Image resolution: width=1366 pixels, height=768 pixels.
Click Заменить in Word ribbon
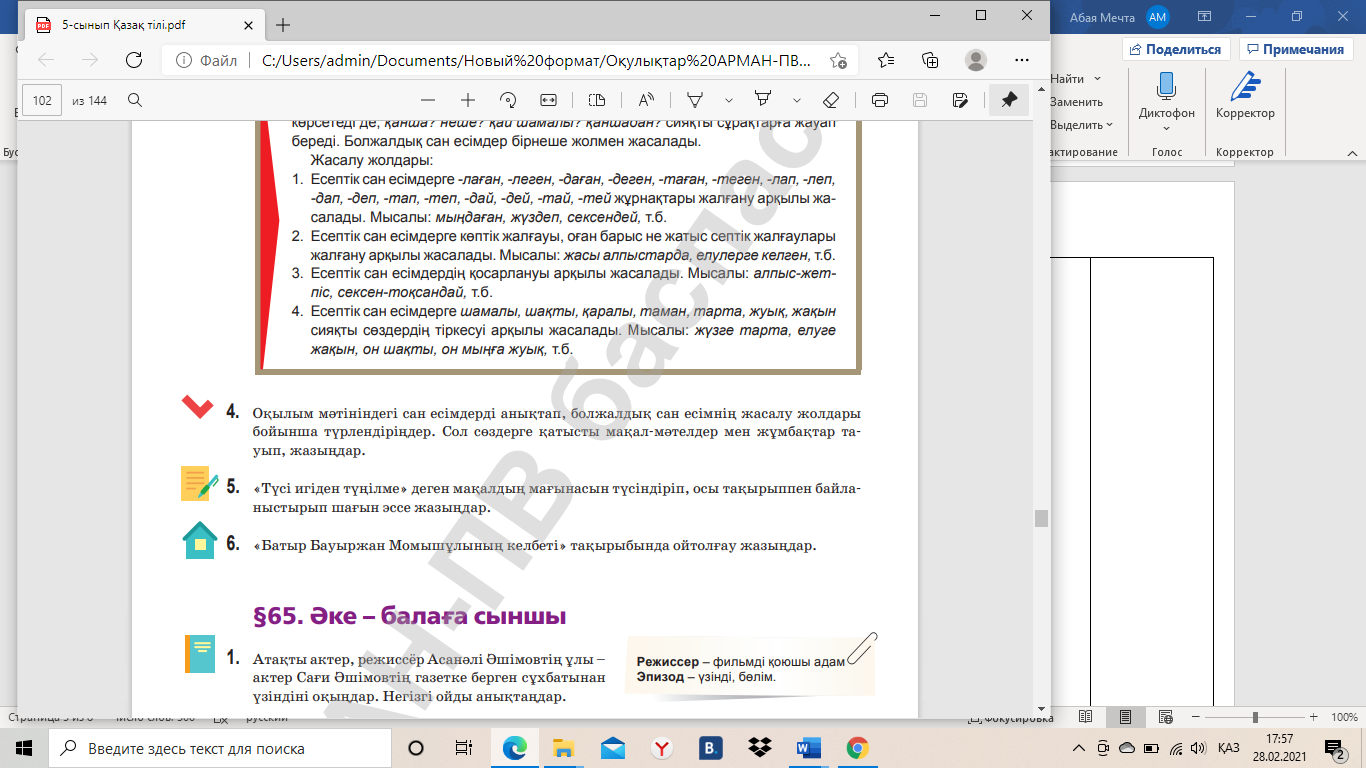(x=1076, y=102)
